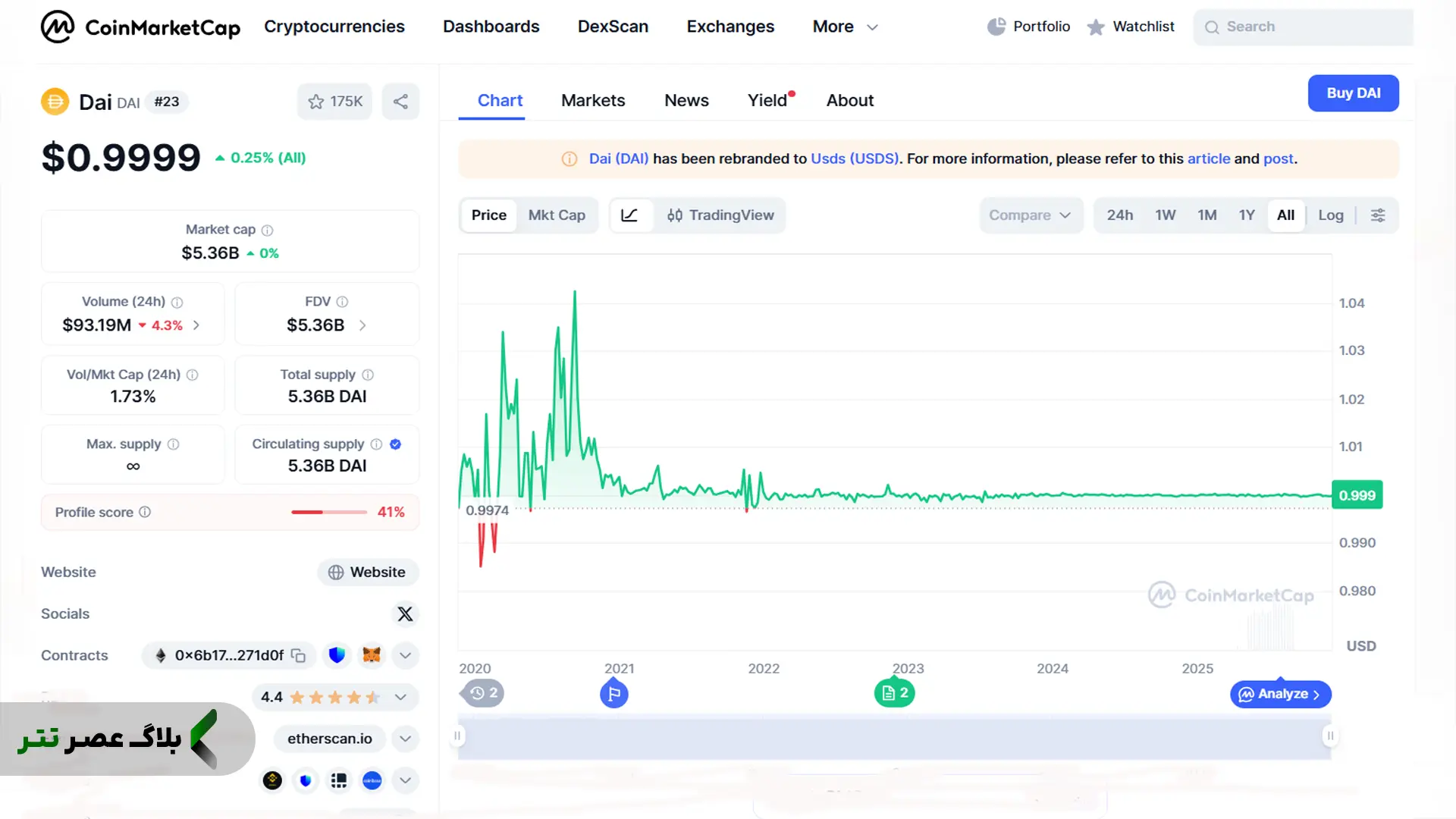This screenshot has width=1456, height=819.
Task: Open chart settings sliders icon
Action: point(1378,215)
